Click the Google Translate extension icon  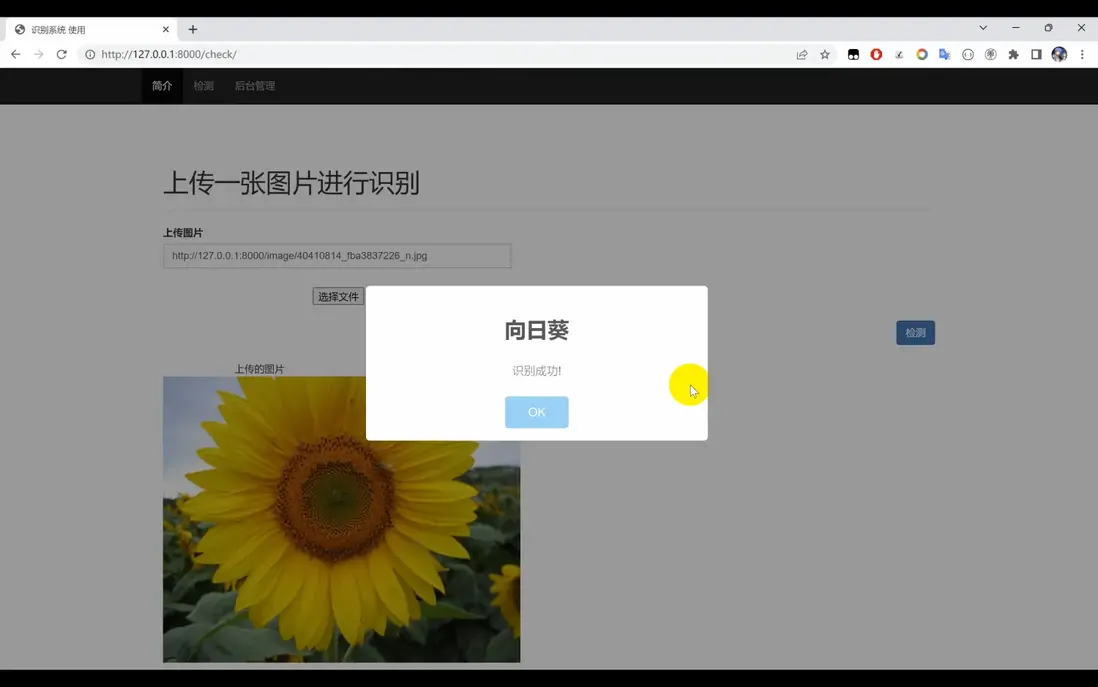tap(944, 54)
